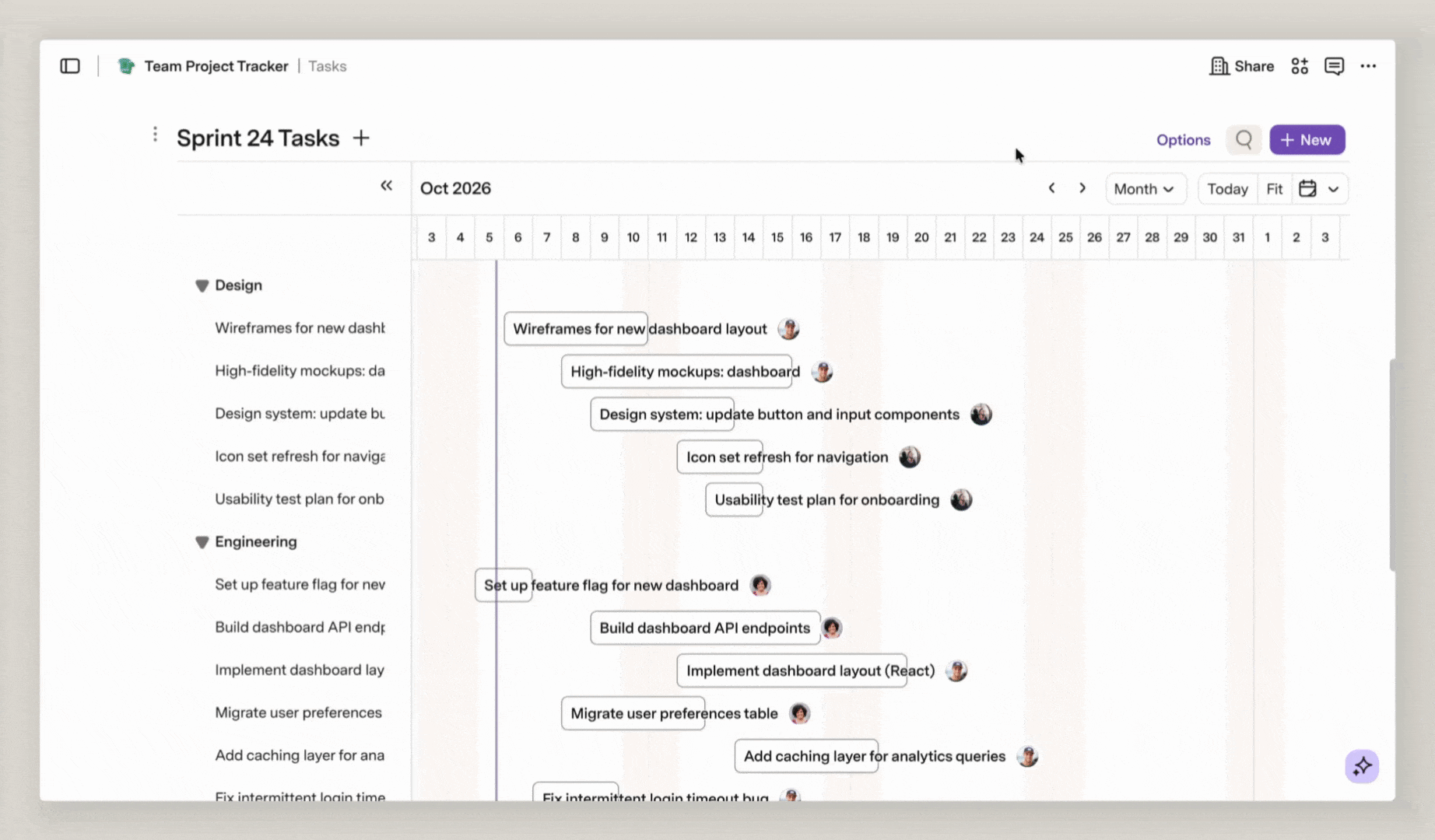Select Implement dashboard layout (React) bar
The width and height of the screenshot is (1435, 840).
(791, 671)
